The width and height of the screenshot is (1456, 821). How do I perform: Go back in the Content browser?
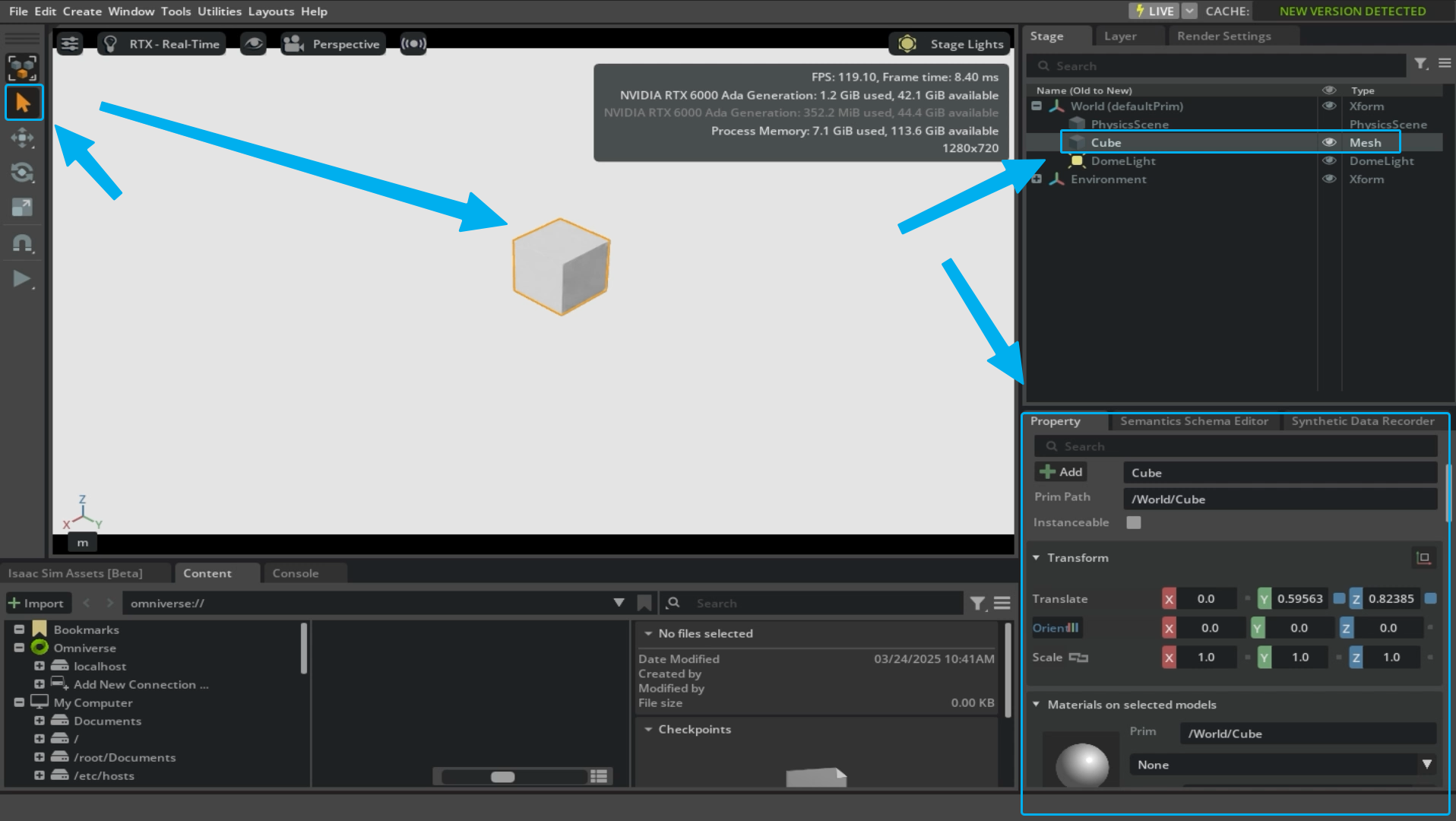click(87, 603)
